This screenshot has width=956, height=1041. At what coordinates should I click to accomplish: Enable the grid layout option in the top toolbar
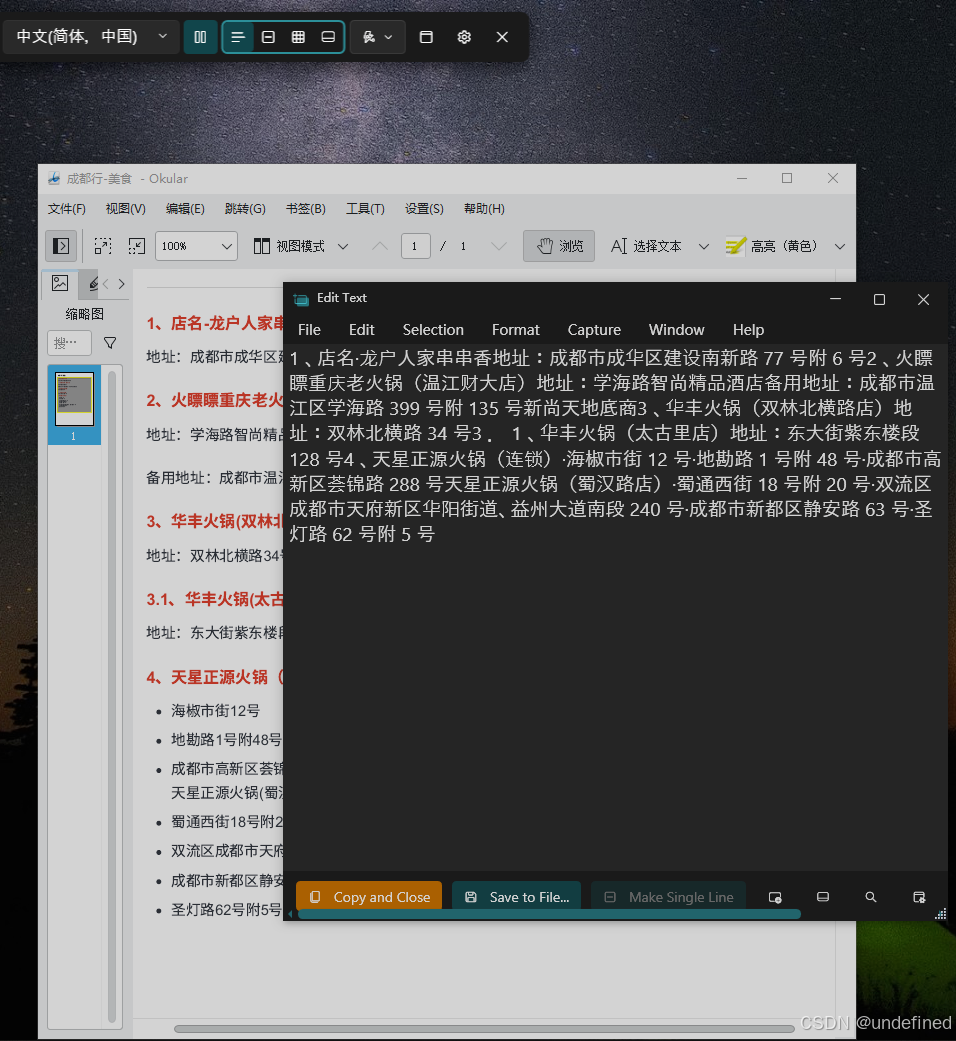[298, 37]
